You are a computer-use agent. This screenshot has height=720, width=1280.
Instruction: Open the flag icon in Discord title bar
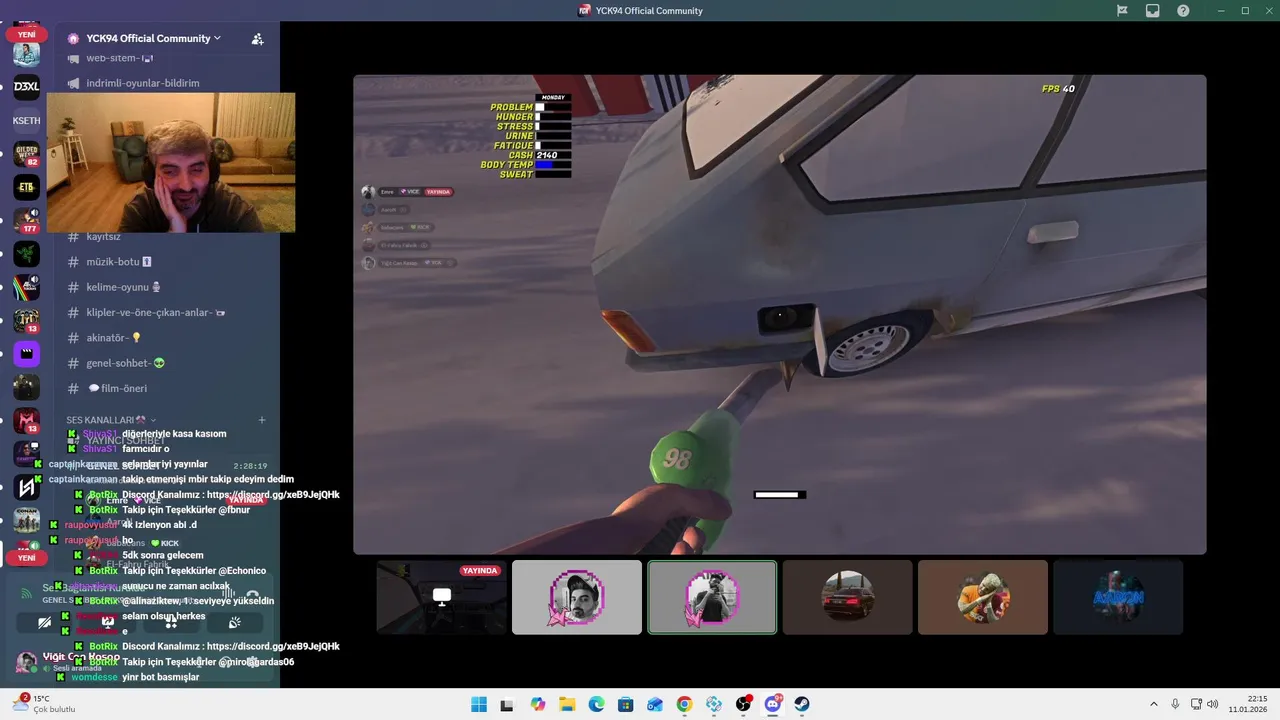[1122, 11]
